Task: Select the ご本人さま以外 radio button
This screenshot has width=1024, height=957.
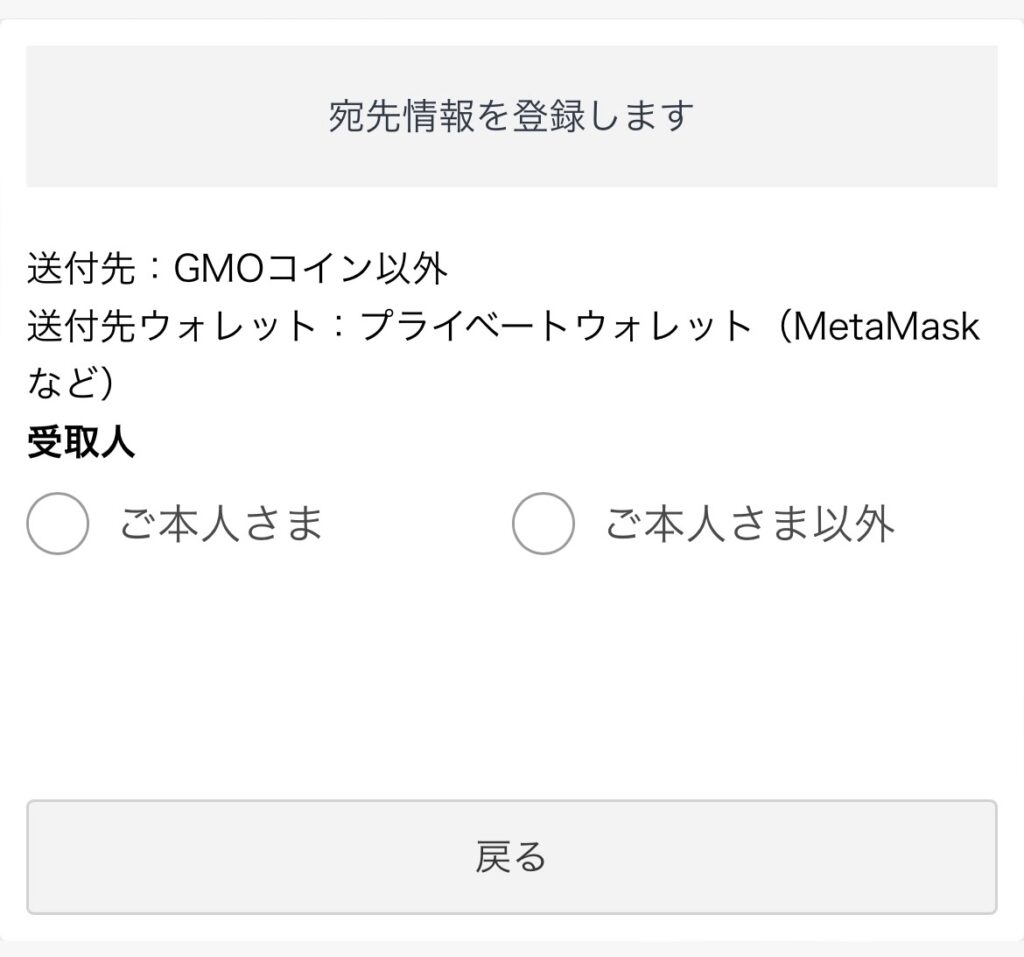Action: coord(543,524)
